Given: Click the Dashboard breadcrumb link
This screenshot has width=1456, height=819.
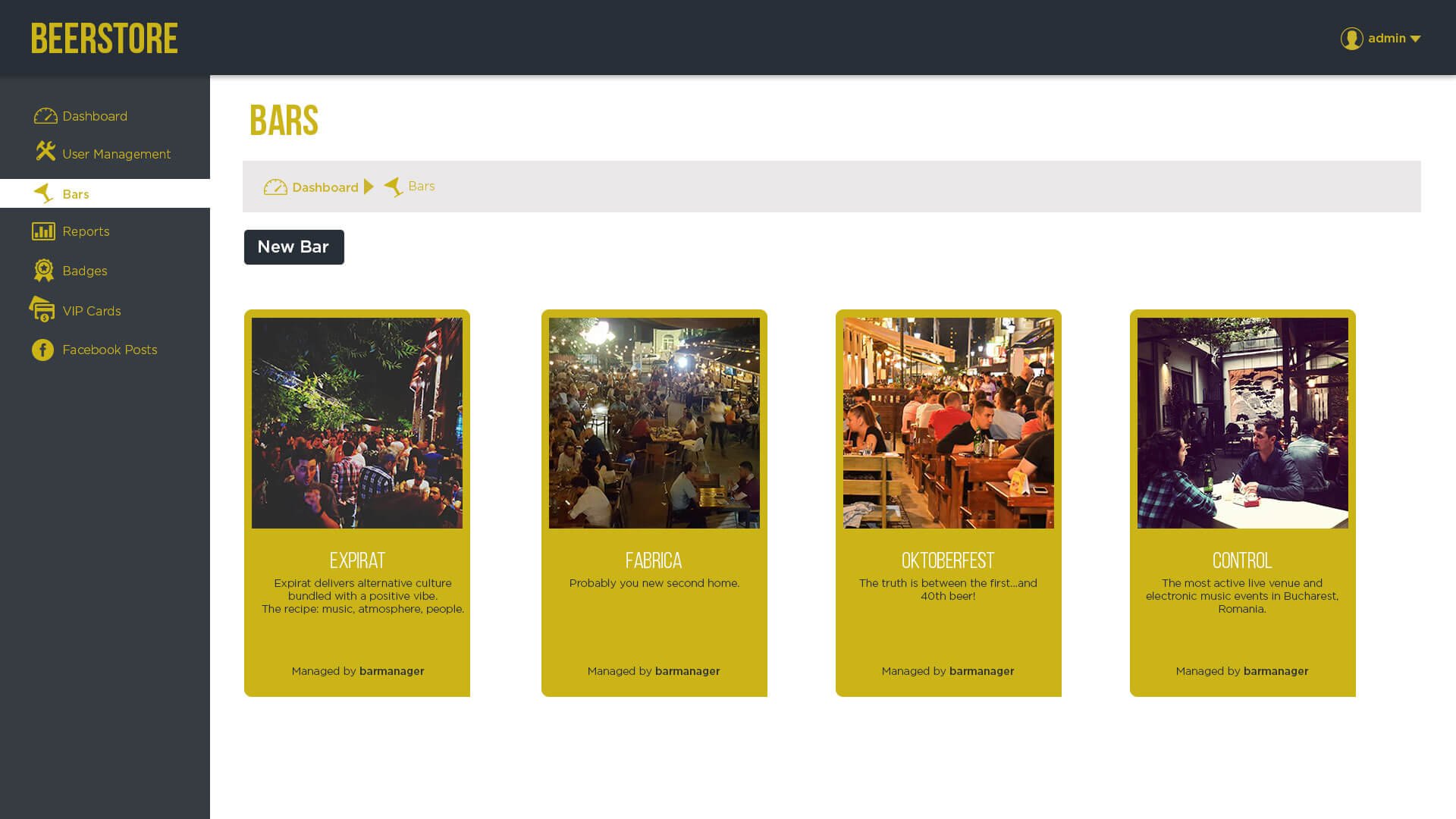Looking at the screenshot, I should pos(325,187).
